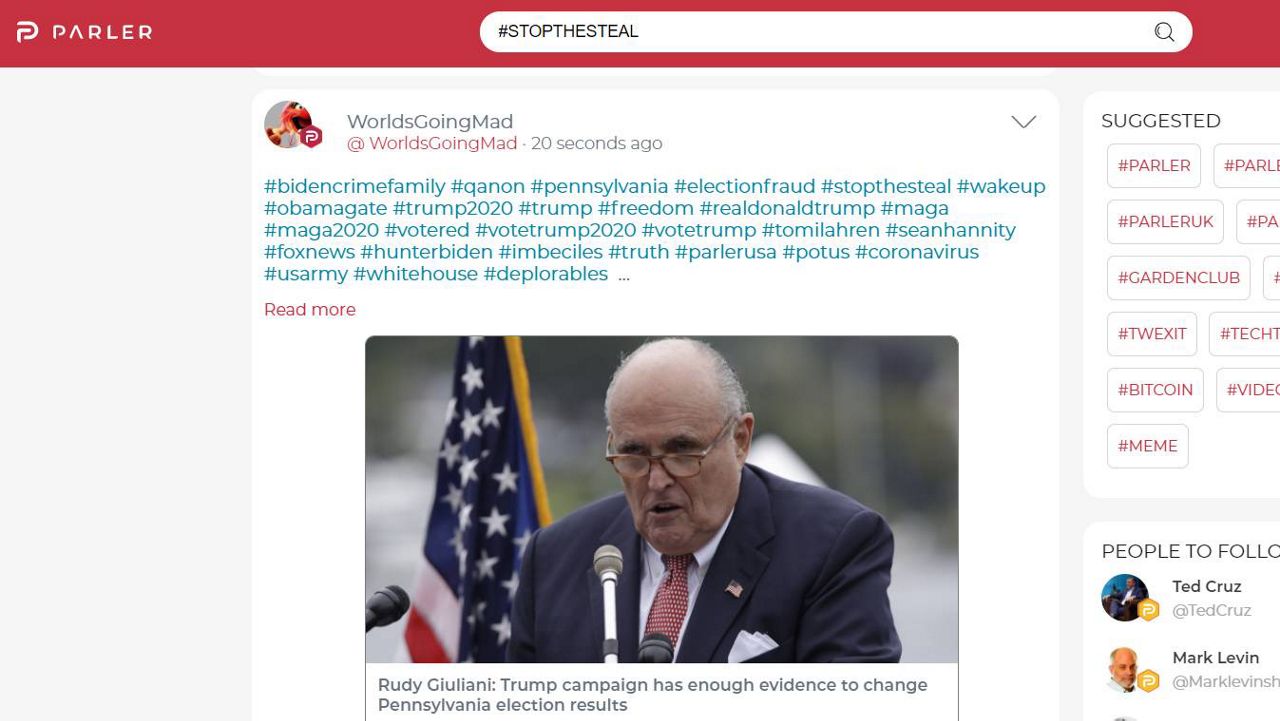Open the Rudy Giuliani article headline
Image resolution: width=1280 pixels, height=721 pixels.
652,695
